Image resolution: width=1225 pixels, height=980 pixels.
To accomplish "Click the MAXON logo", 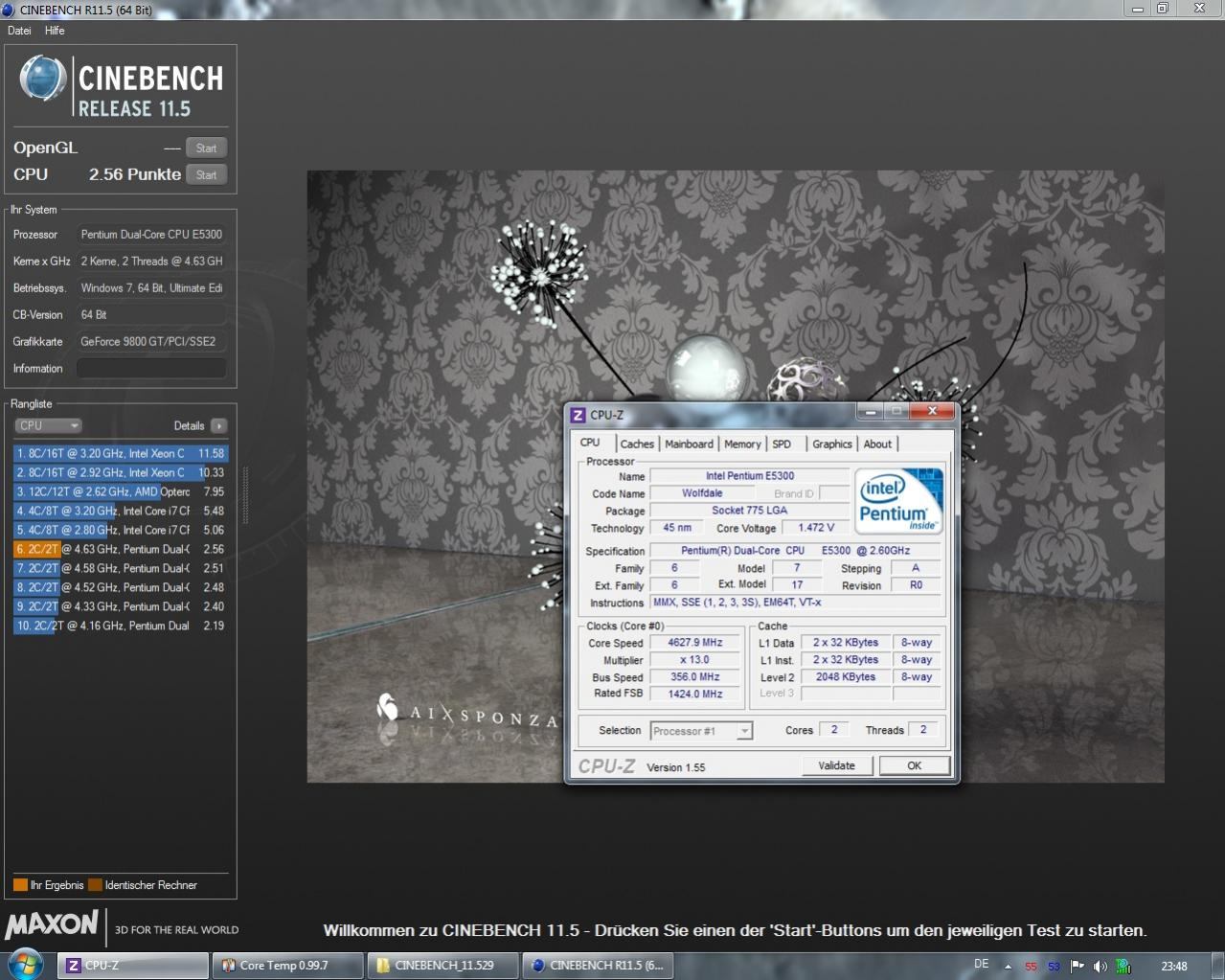I will pos(52,924).
